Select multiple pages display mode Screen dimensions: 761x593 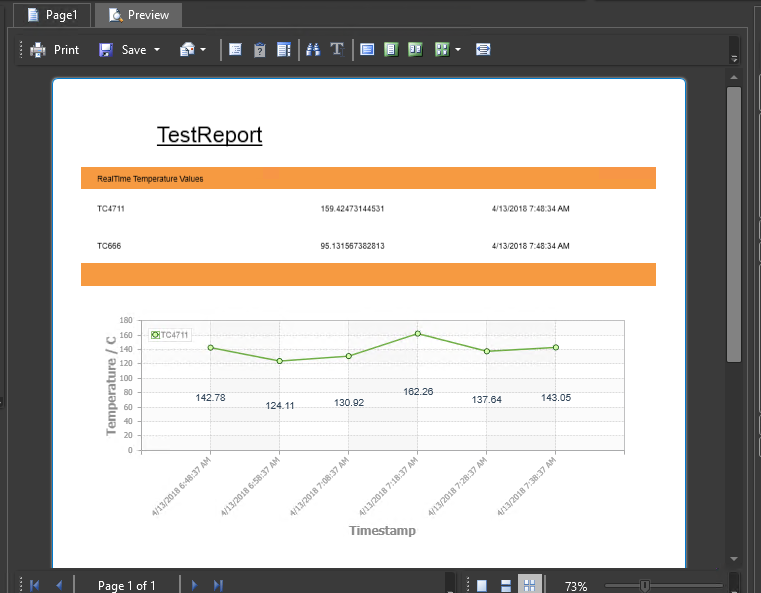529,585
